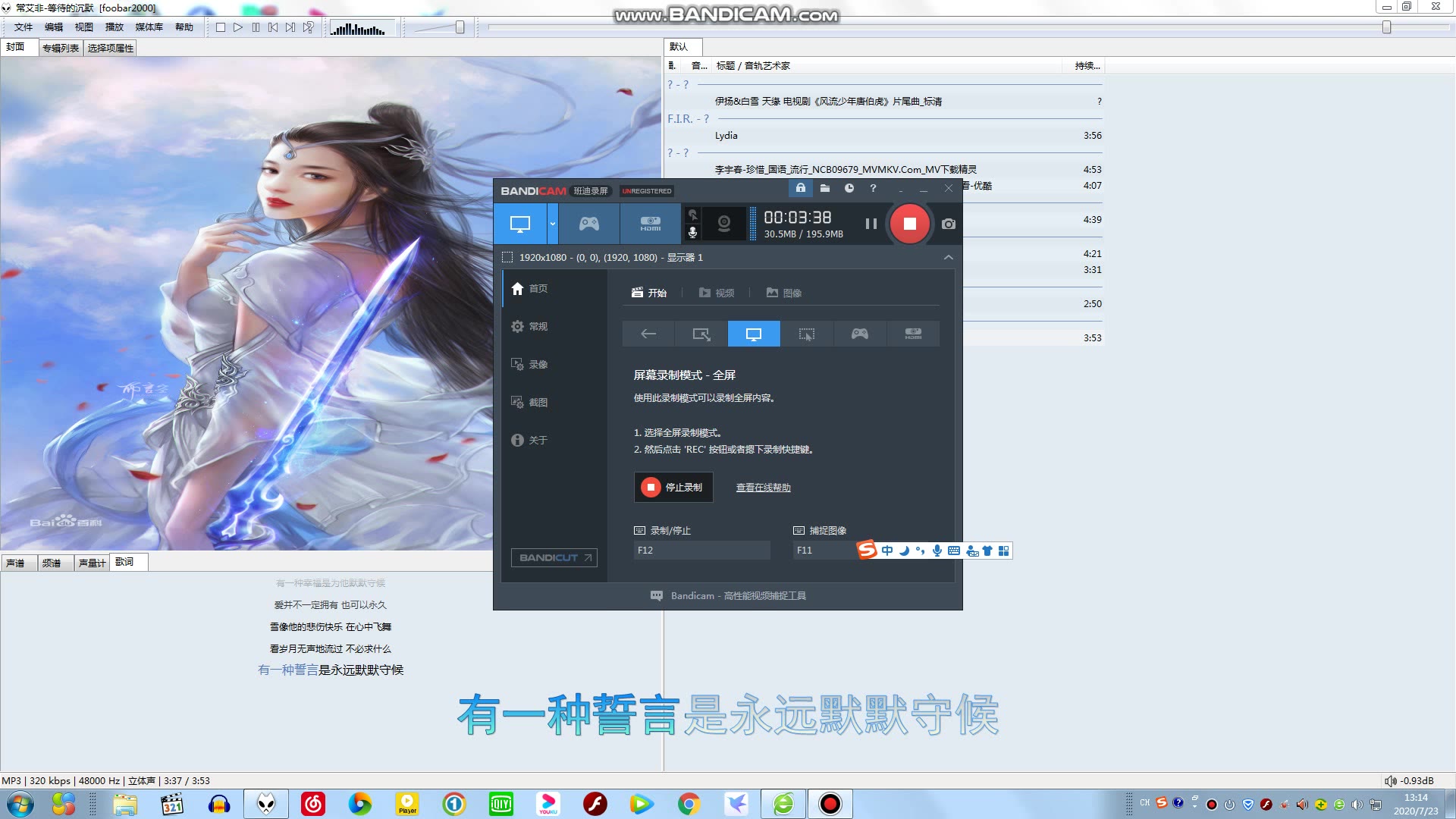
Task: Click the back arrow mode button
Action: pyautogui.click(x=648, y=334)
